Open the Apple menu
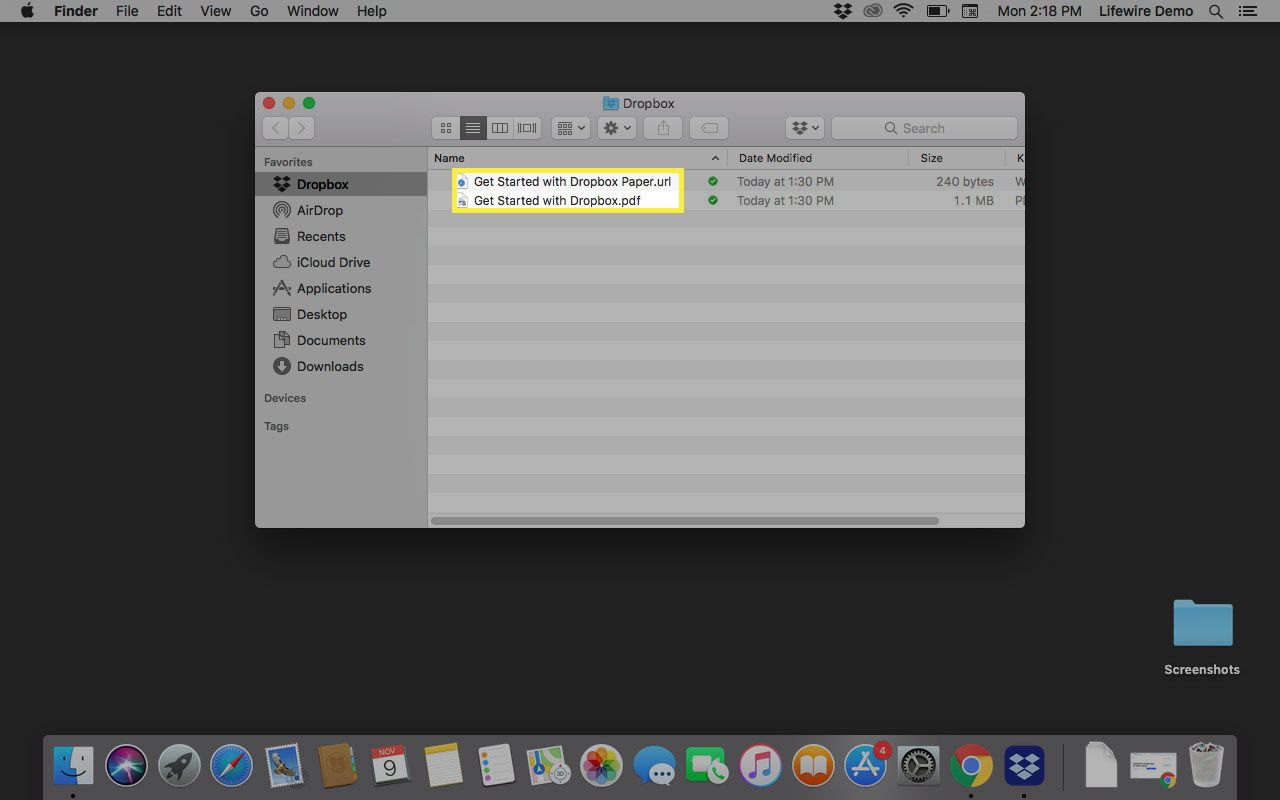The image size is (1280, 800). tap(27, 11)
